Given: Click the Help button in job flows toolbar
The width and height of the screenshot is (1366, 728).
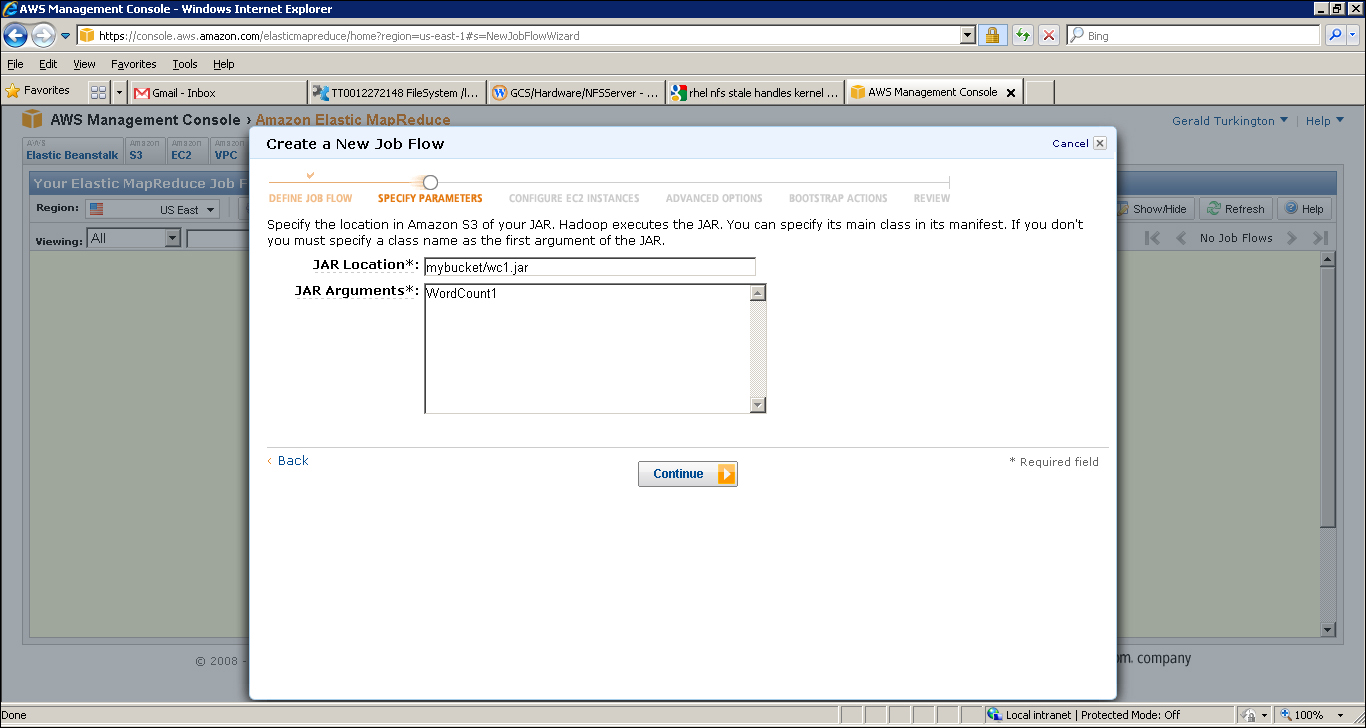Looking at the screenshot, I should point(1304,209).
